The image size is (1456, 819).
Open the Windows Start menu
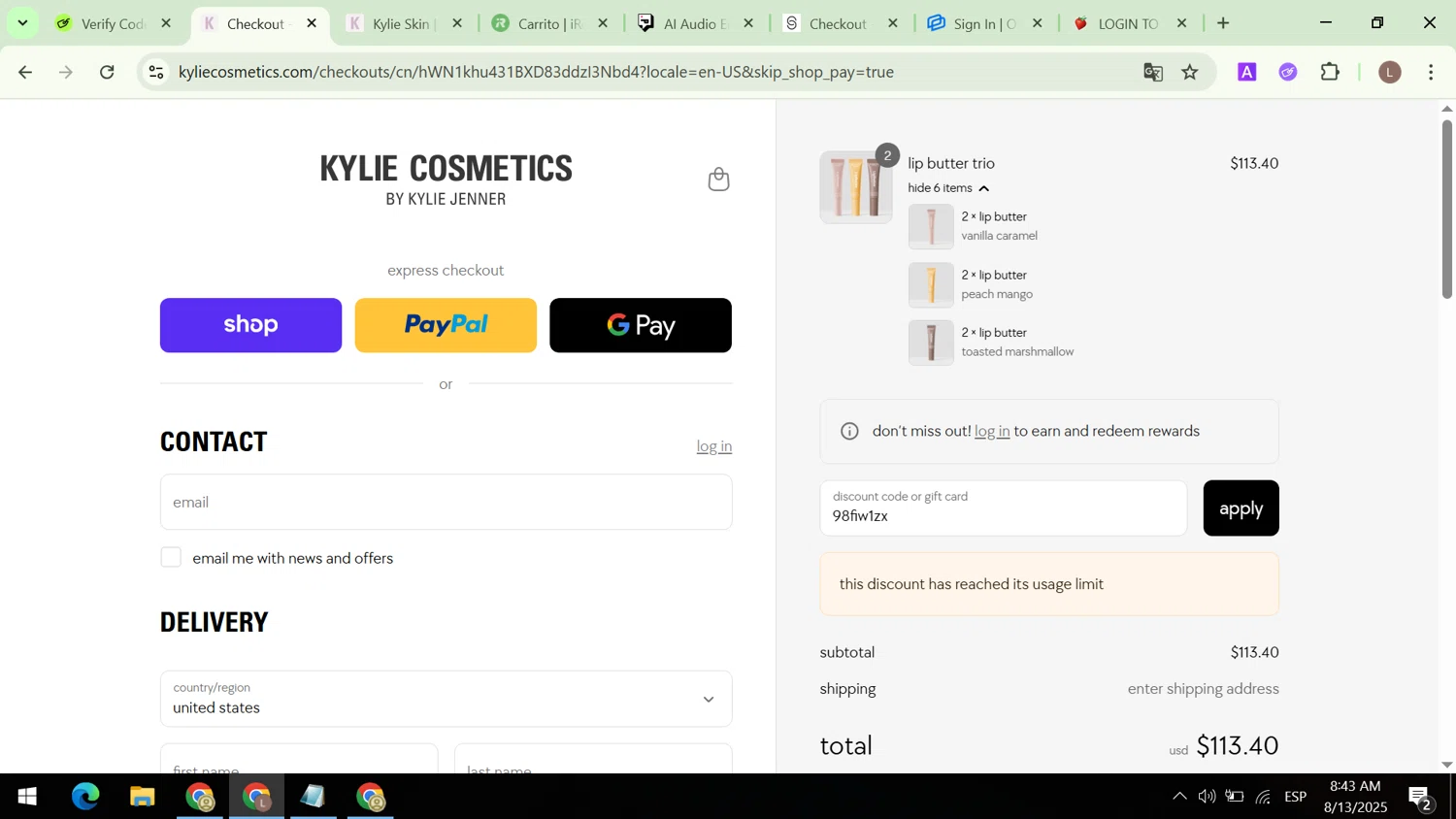point(27,797)
